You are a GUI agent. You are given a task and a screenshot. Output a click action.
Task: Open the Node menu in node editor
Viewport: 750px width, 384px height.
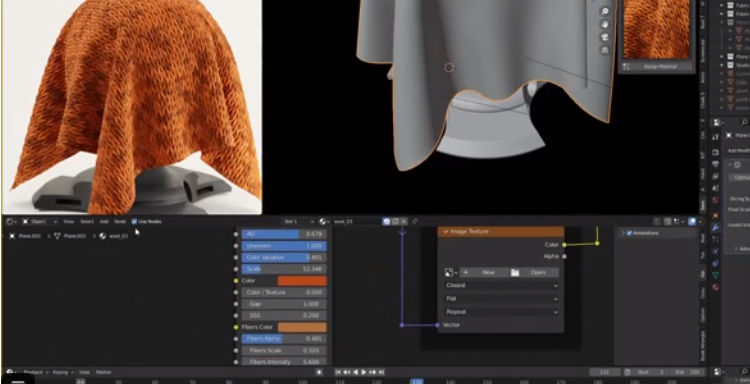click(x=120, y=221)
